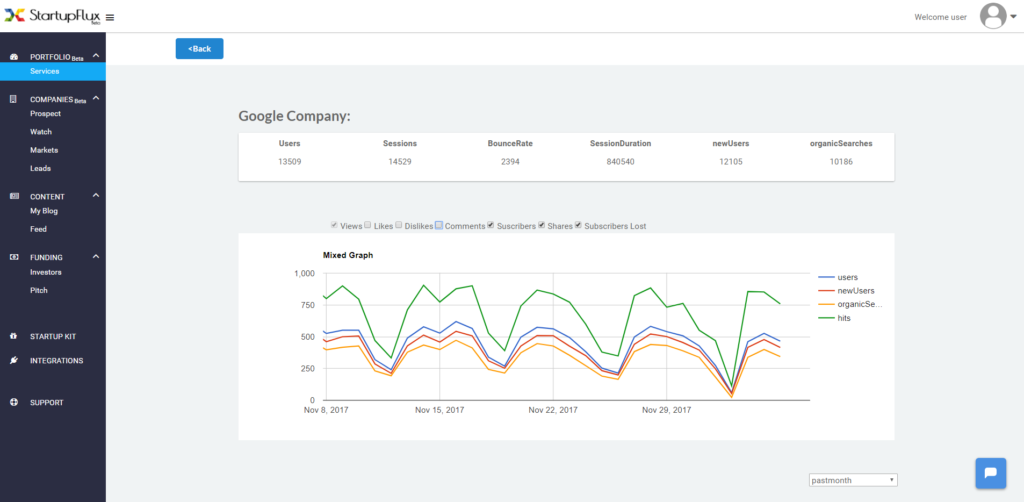The image size is (1024, 502).
Task: Enable the Comments checkbox
Action: (x=440, y=225)
